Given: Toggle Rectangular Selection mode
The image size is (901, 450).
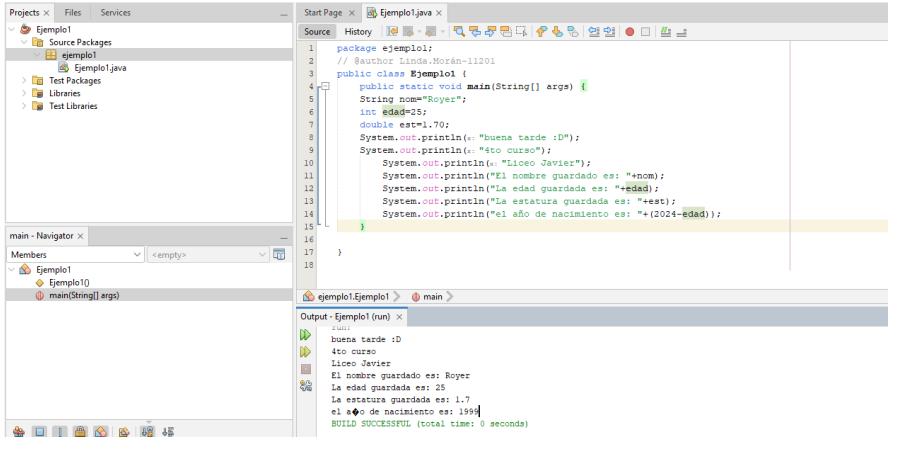Looking at the screenshot, I should tap(521, 32).
